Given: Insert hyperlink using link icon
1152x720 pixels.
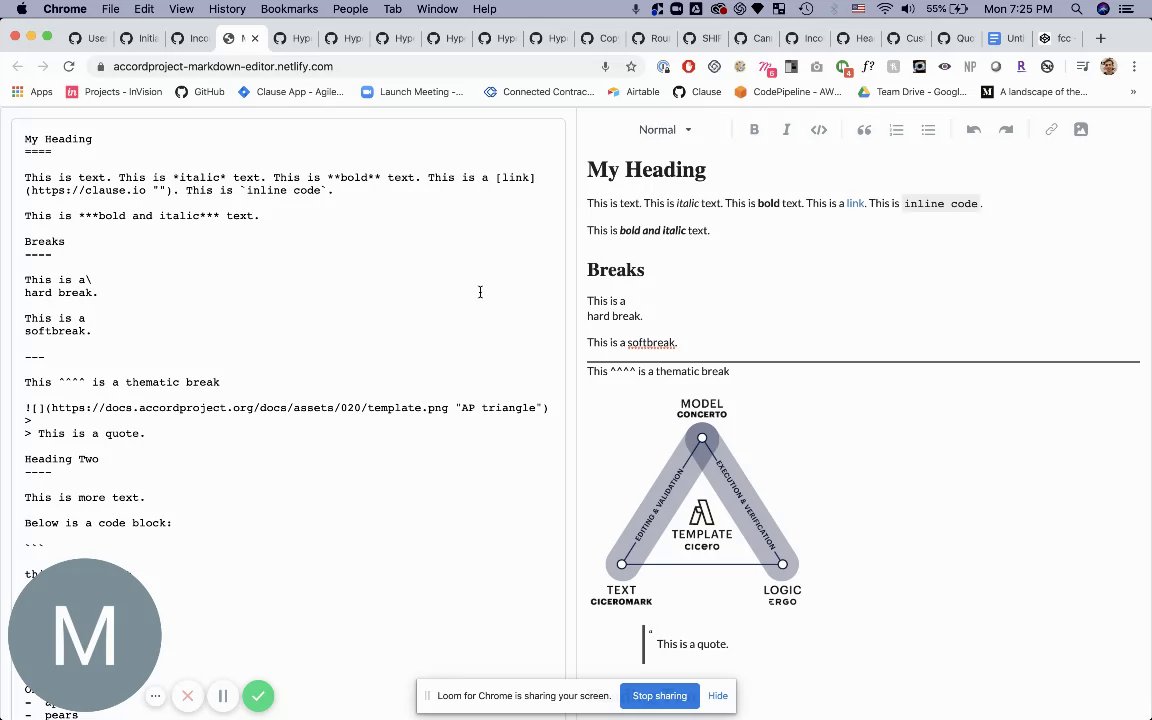Looking at the screenshot, I should click(x=1051, y=129).
